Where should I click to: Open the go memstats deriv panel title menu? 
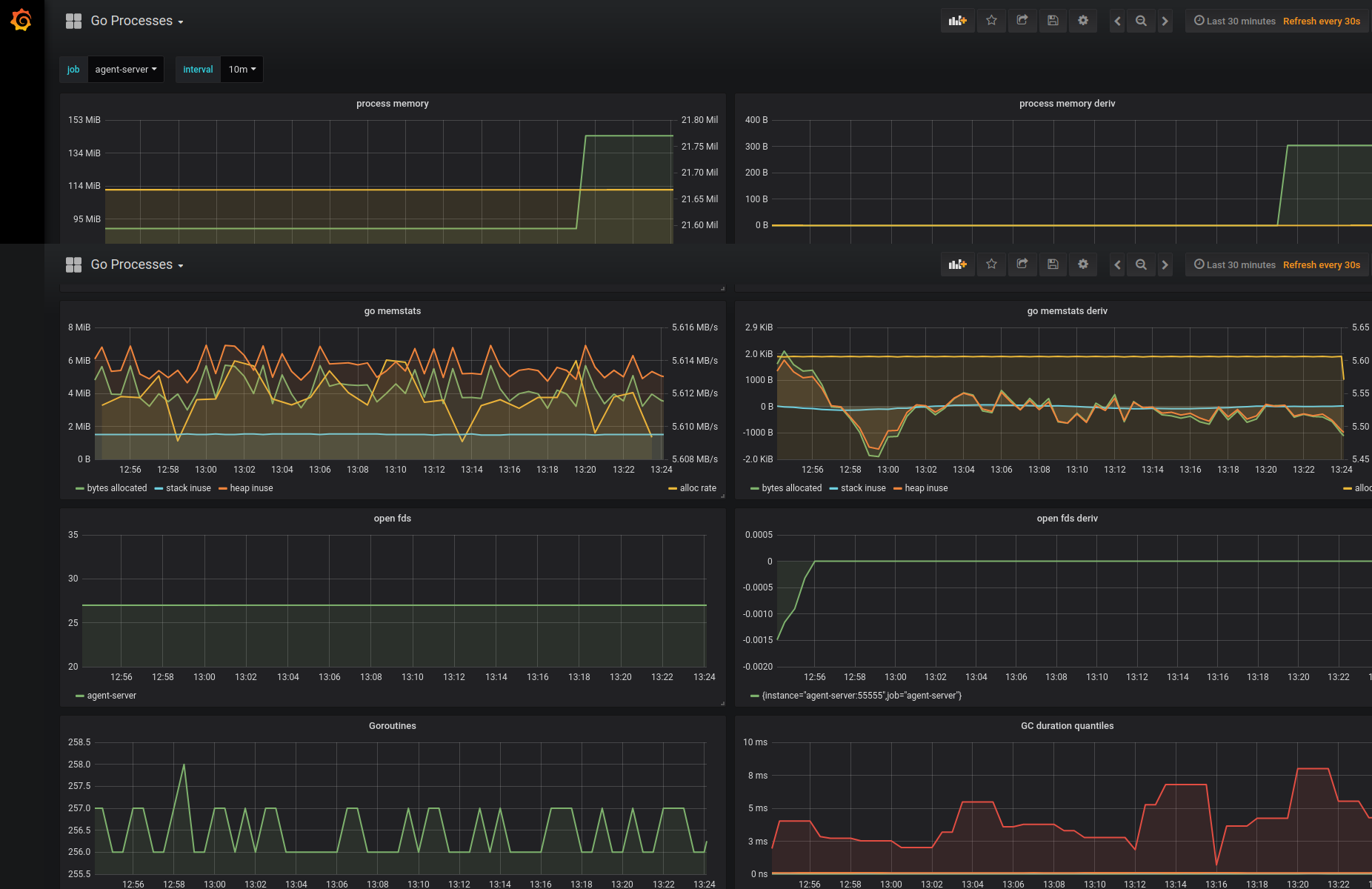[x=1067, y=311]
